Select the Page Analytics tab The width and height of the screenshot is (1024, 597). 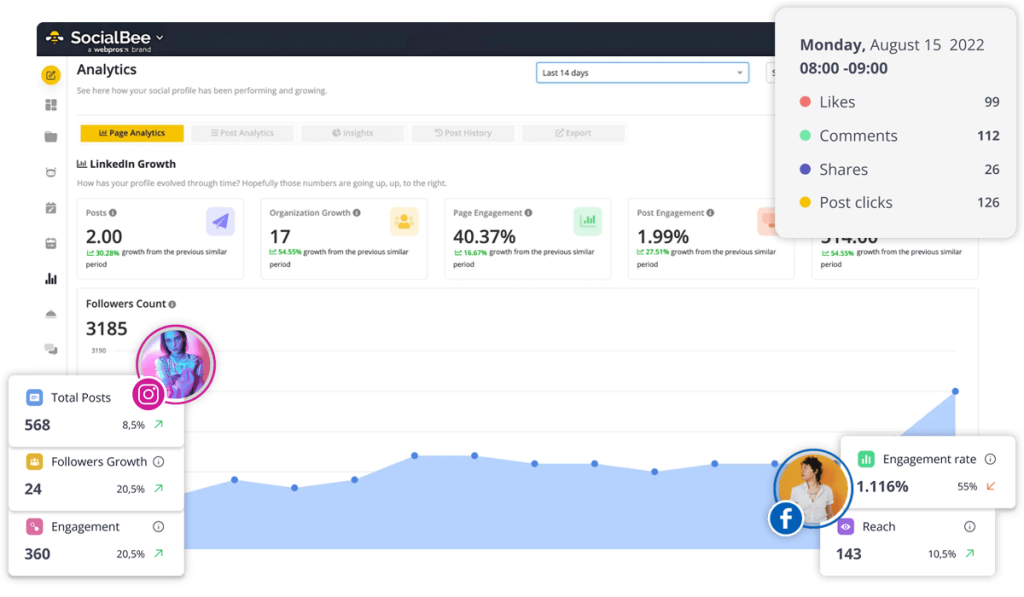[132, 133]
